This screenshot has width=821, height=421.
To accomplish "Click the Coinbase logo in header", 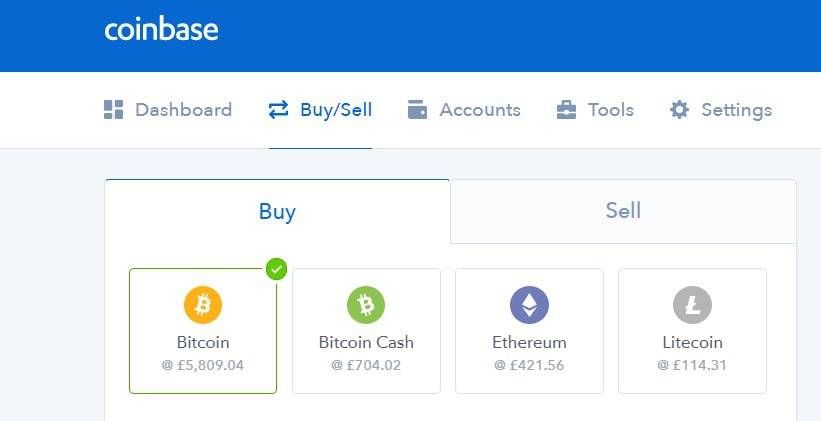I will (161, 30).
